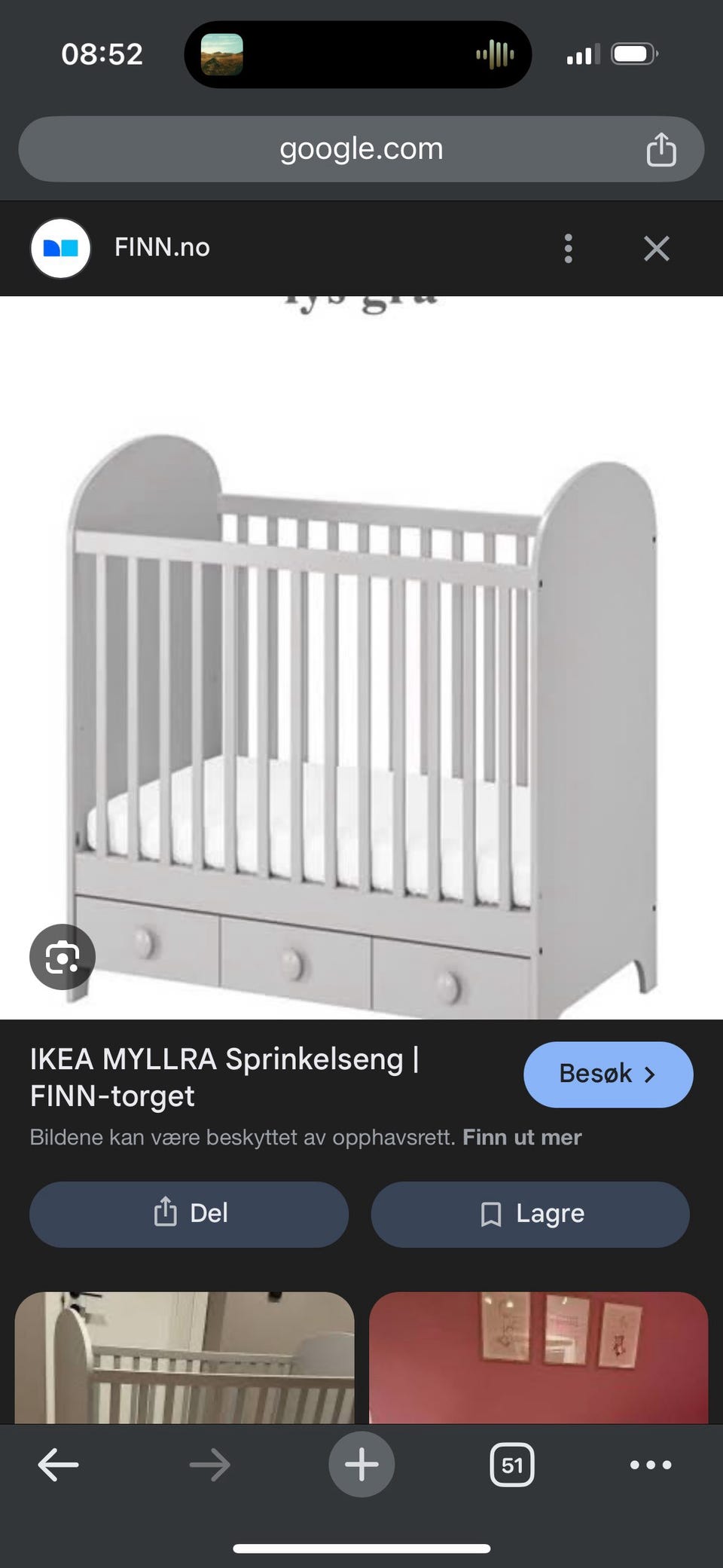Open the browser more-options menu

click(651, 1465)
